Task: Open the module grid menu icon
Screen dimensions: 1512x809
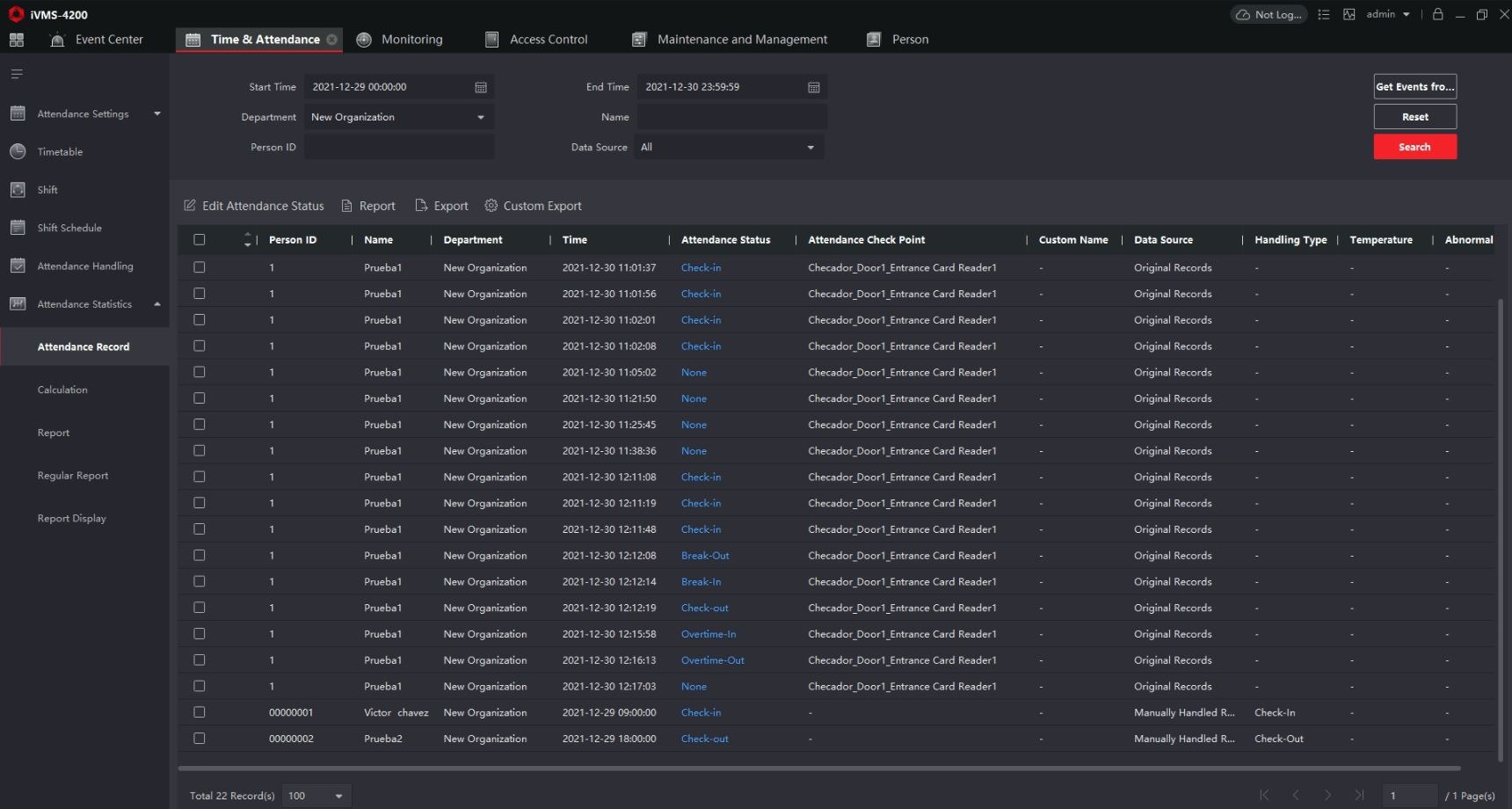Action: click(x=17, y=40)
